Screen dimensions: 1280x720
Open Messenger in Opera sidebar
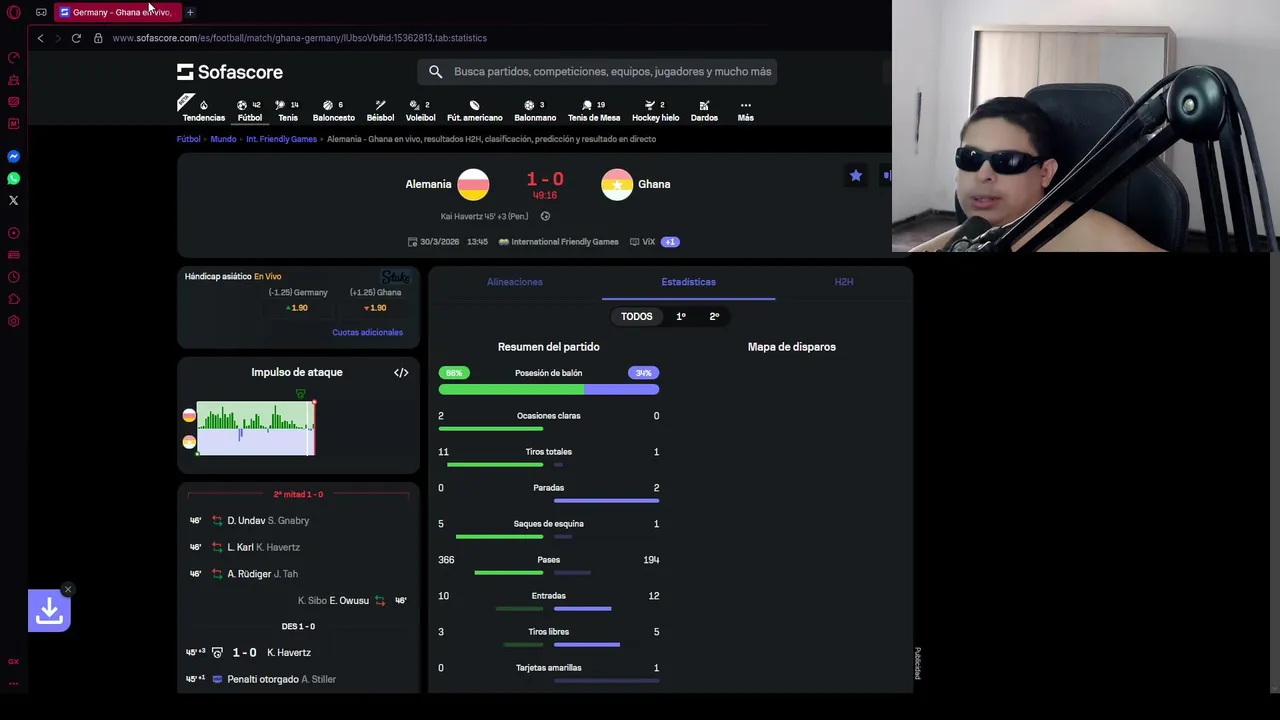tap(14, 156)
